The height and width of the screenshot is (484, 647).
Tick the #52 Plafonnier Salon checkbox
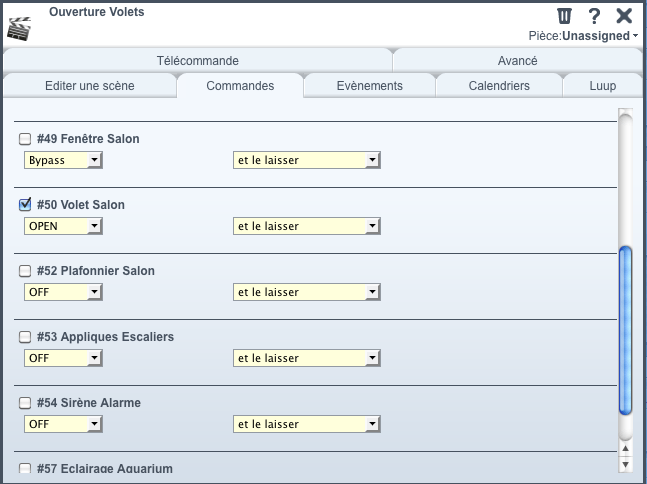click(x=25, y=271)
